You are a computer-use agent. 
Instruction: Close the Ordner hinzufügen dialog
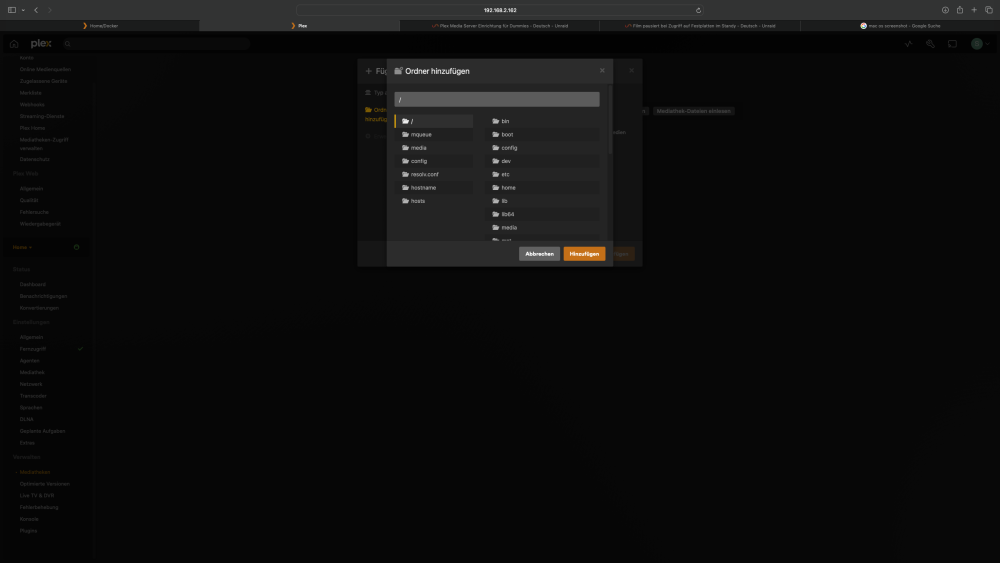point(602,71)
